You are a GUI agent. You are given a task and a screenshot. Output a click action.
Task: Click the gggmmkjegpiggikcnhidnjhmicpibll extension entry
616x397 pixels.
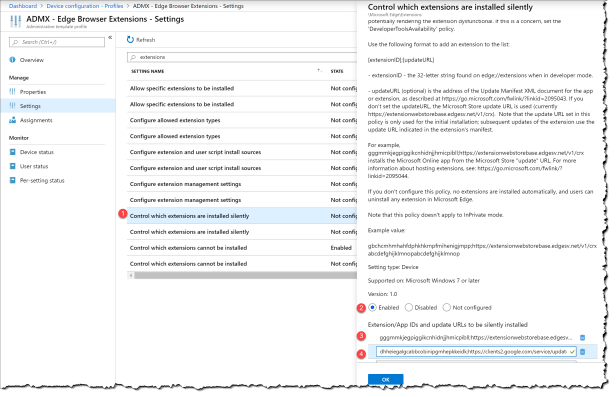click(x=476, y=337)
